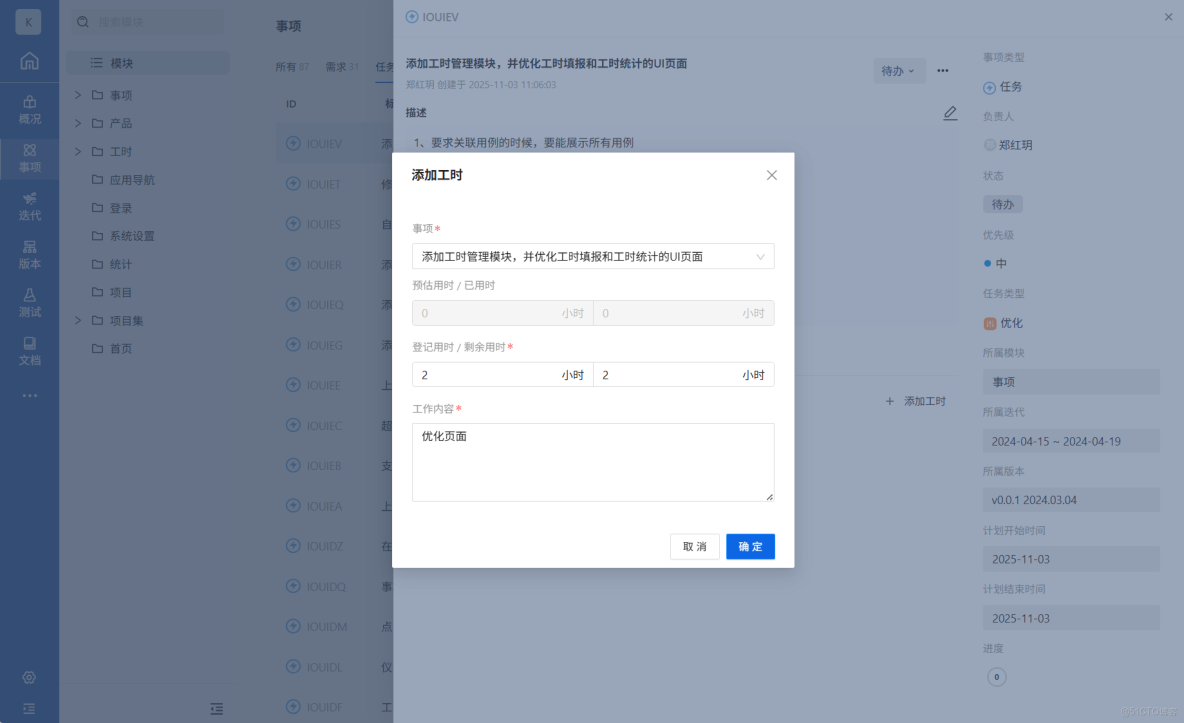Click the 取消 cancel button
1184x723 pixels.
point(694,546)
